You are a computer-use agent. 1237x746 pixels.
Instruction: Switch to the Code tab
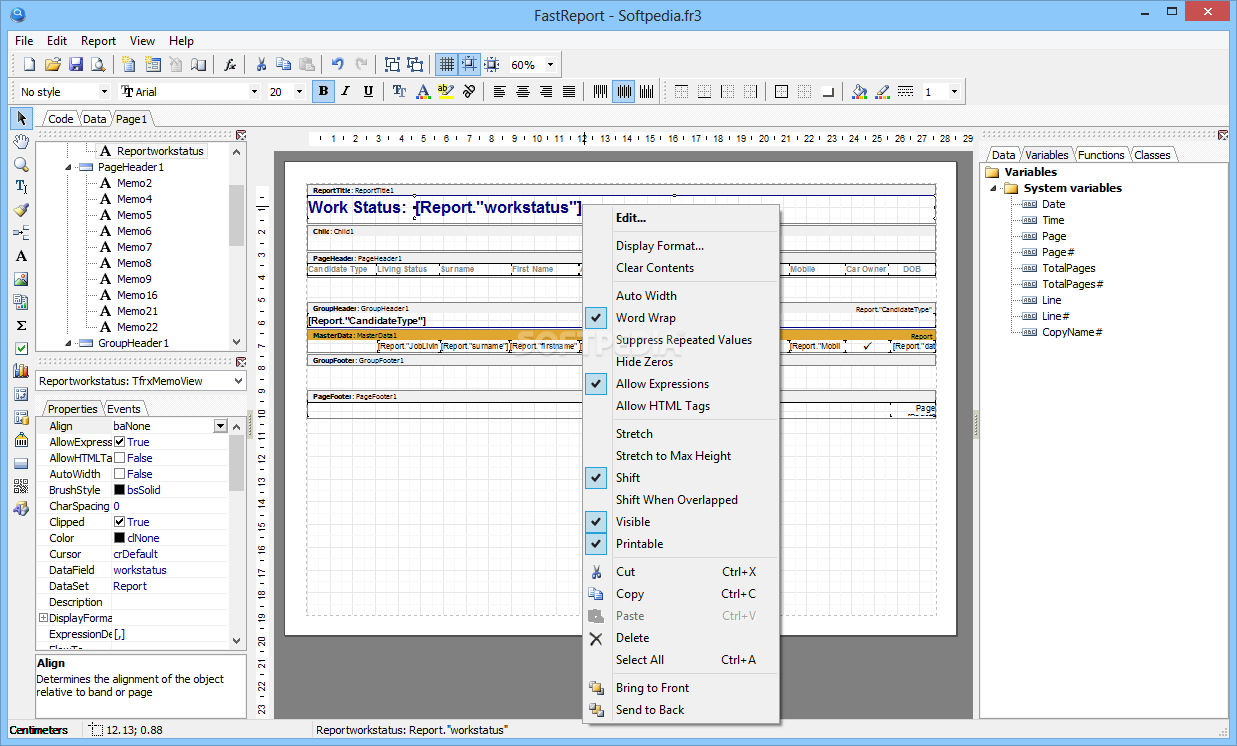[x=61, y=119]
